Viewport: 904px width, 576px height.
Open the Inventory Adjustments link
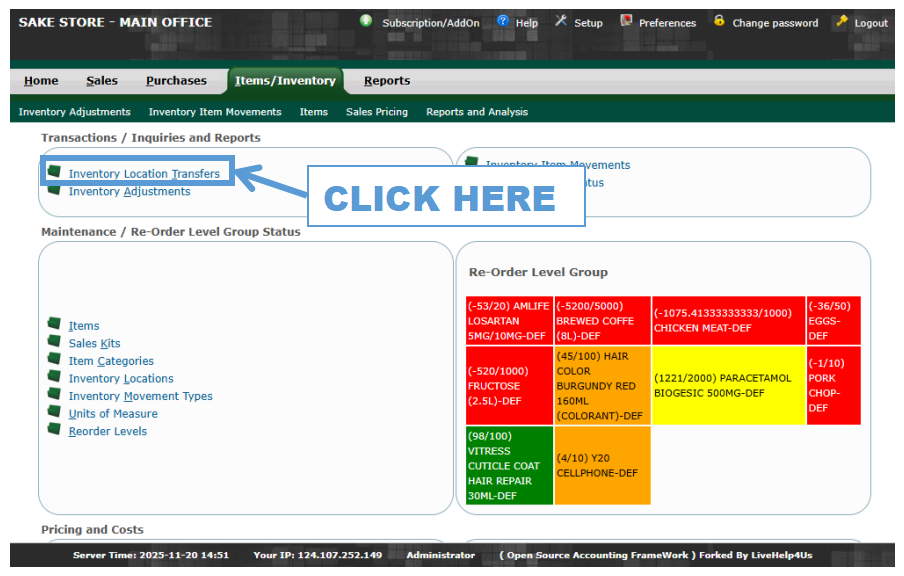tap(129, 191)
